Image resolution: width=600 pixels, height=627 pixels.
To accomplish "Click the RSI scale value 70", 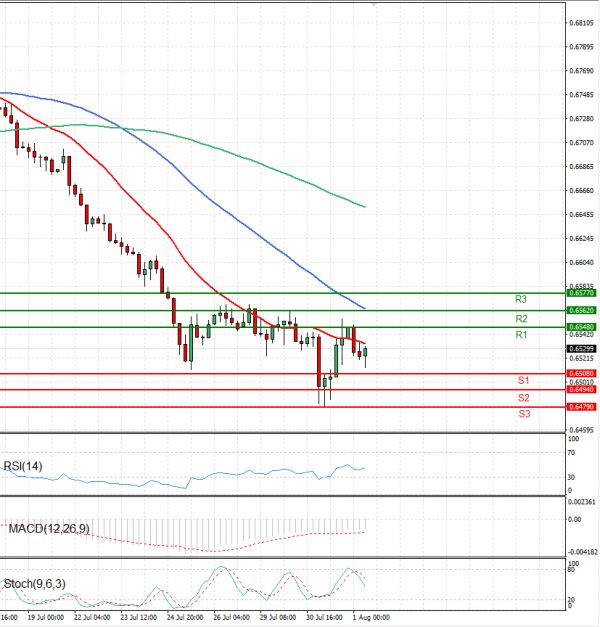I will (x=571, y=453).
